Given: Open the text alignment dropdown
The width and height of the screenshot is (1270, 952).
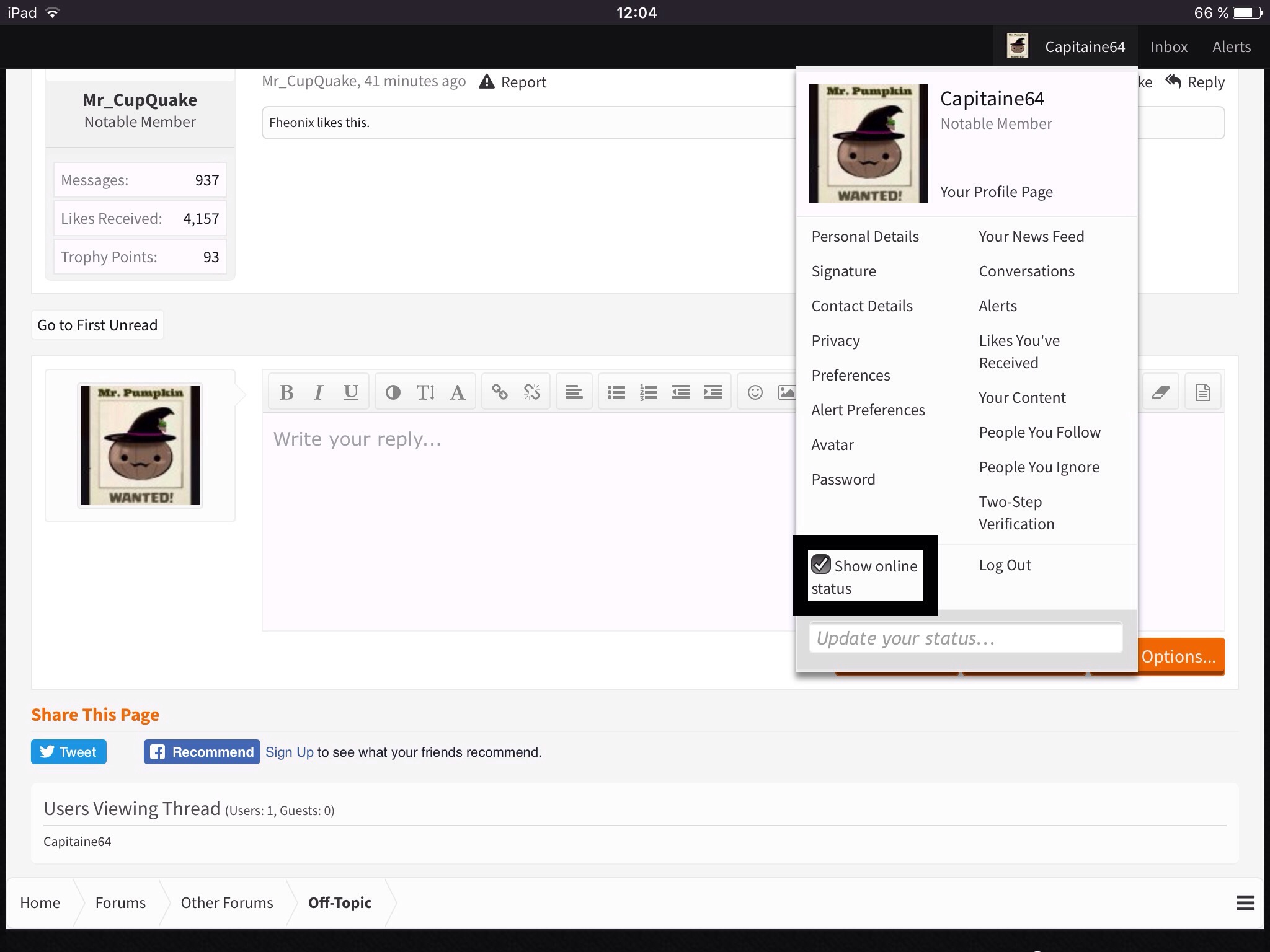Looking at the screenshot, I should tap(574, 392).
